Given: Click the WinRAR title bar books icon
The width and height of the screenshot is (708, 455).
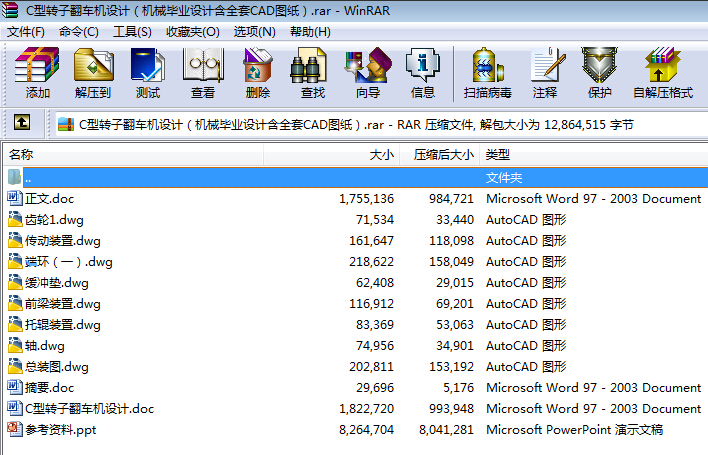Looking at the screenshot, I should coord(9,10).
